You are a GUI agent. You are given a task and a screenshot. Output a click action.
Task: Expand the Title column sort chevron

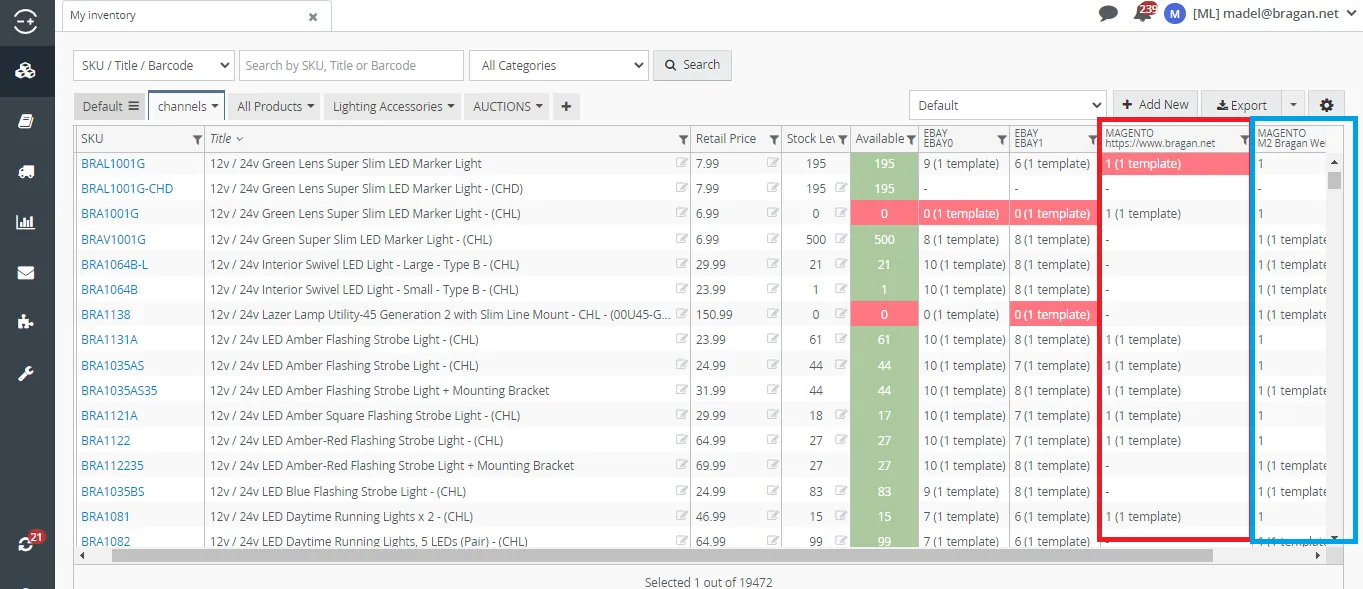coord(240,139)
